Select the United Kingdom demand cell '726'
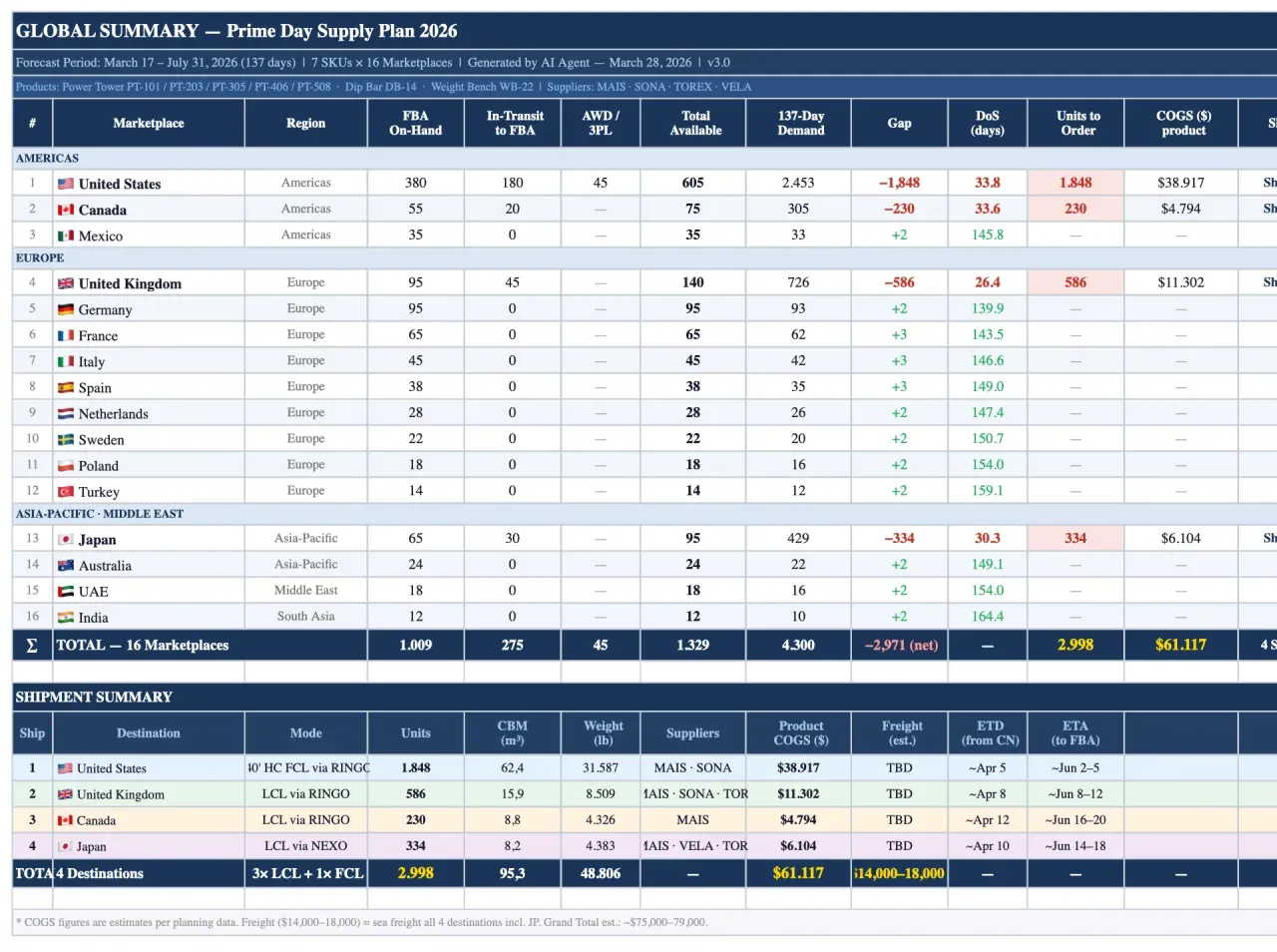This screenshot has height=952, width=1277. point(799,282)
